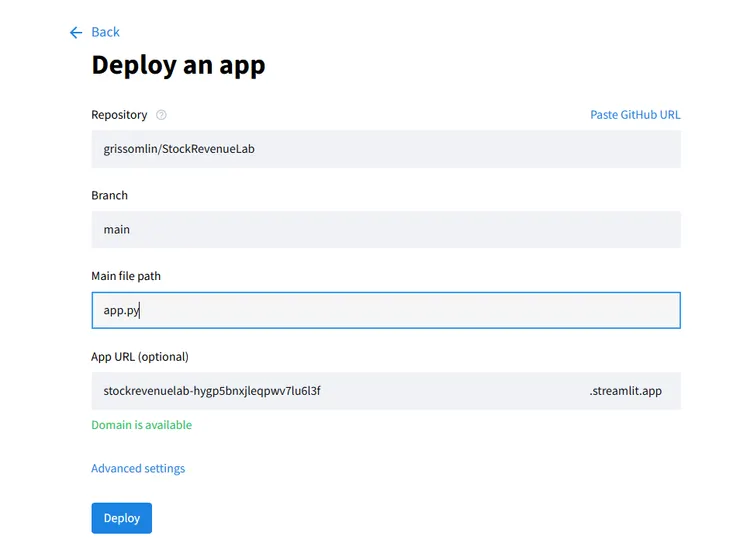Click the Repository field label
Screen dimensions: 740x550
pos(119,115)
